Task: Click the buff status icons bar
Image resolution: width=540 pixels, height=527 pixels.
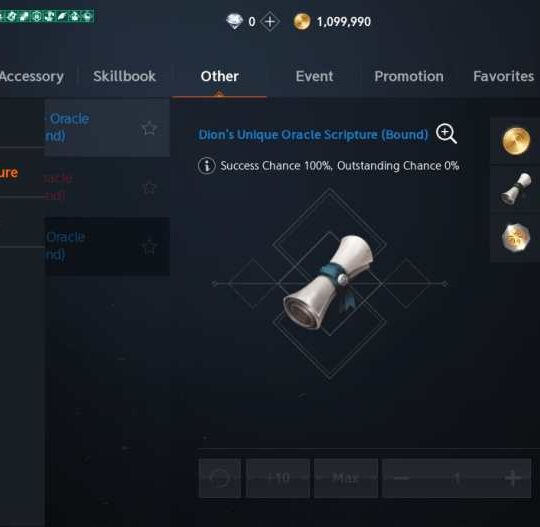Action: coord(47,16)
